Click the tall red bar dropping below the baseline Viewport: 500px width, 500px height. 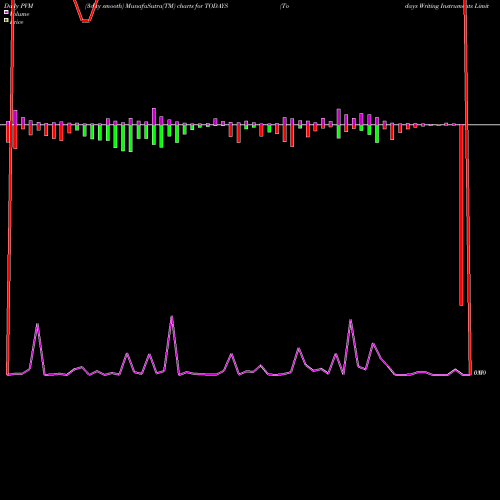click(461, 215)
